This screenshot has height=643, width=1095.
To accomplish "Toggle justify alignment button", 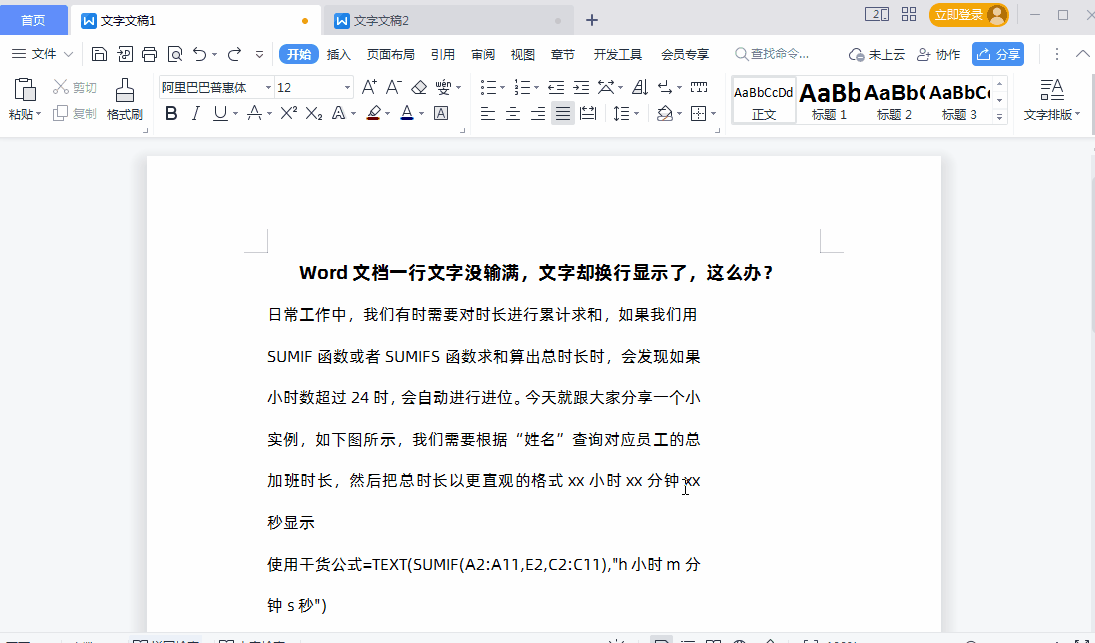I will tap(563, 113).
